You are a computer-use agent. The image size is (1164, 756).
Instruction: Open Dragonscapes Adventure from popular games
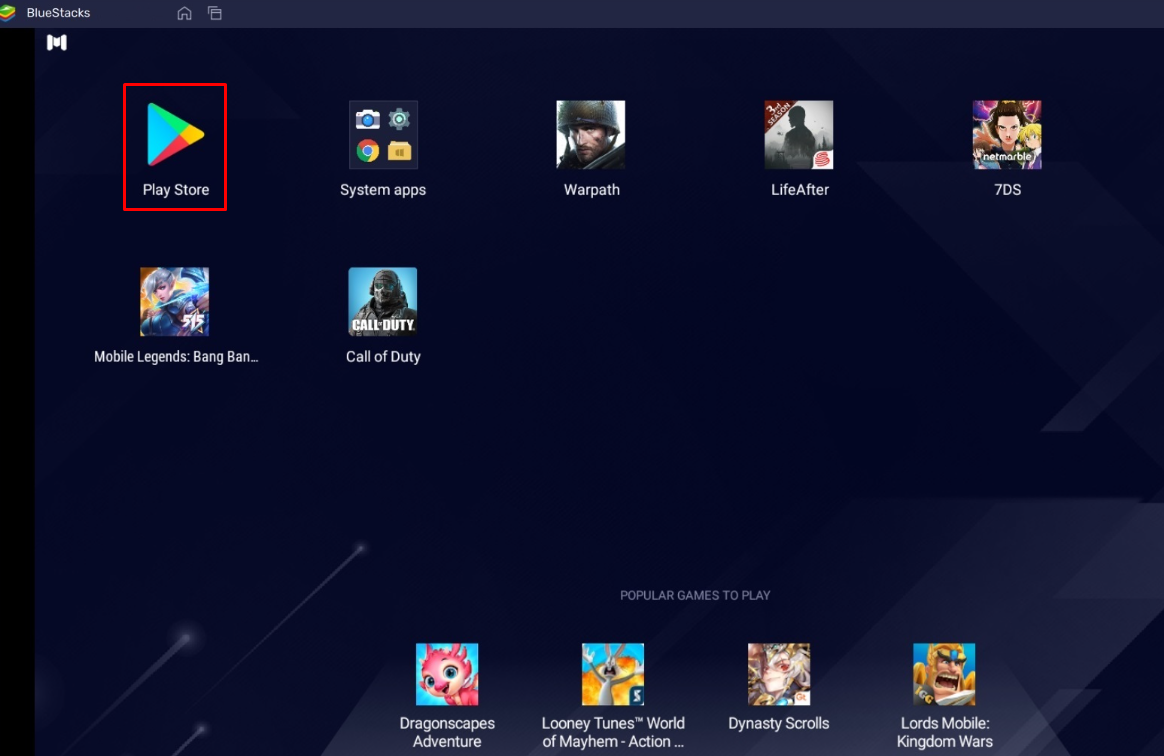point(447,673)
